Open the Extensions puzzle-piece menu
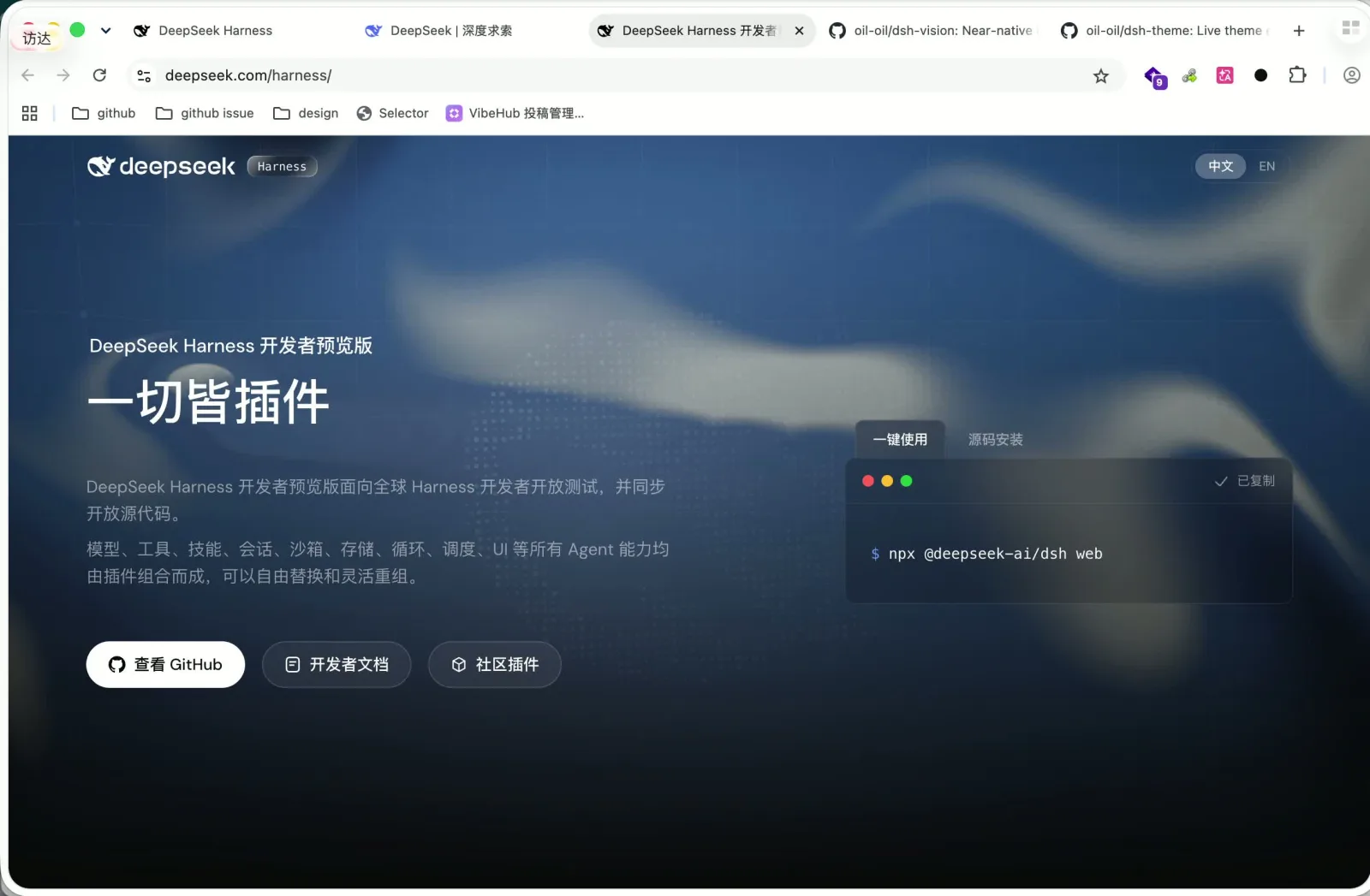The image size is (1370, 896). click(x=1297, y=75)
